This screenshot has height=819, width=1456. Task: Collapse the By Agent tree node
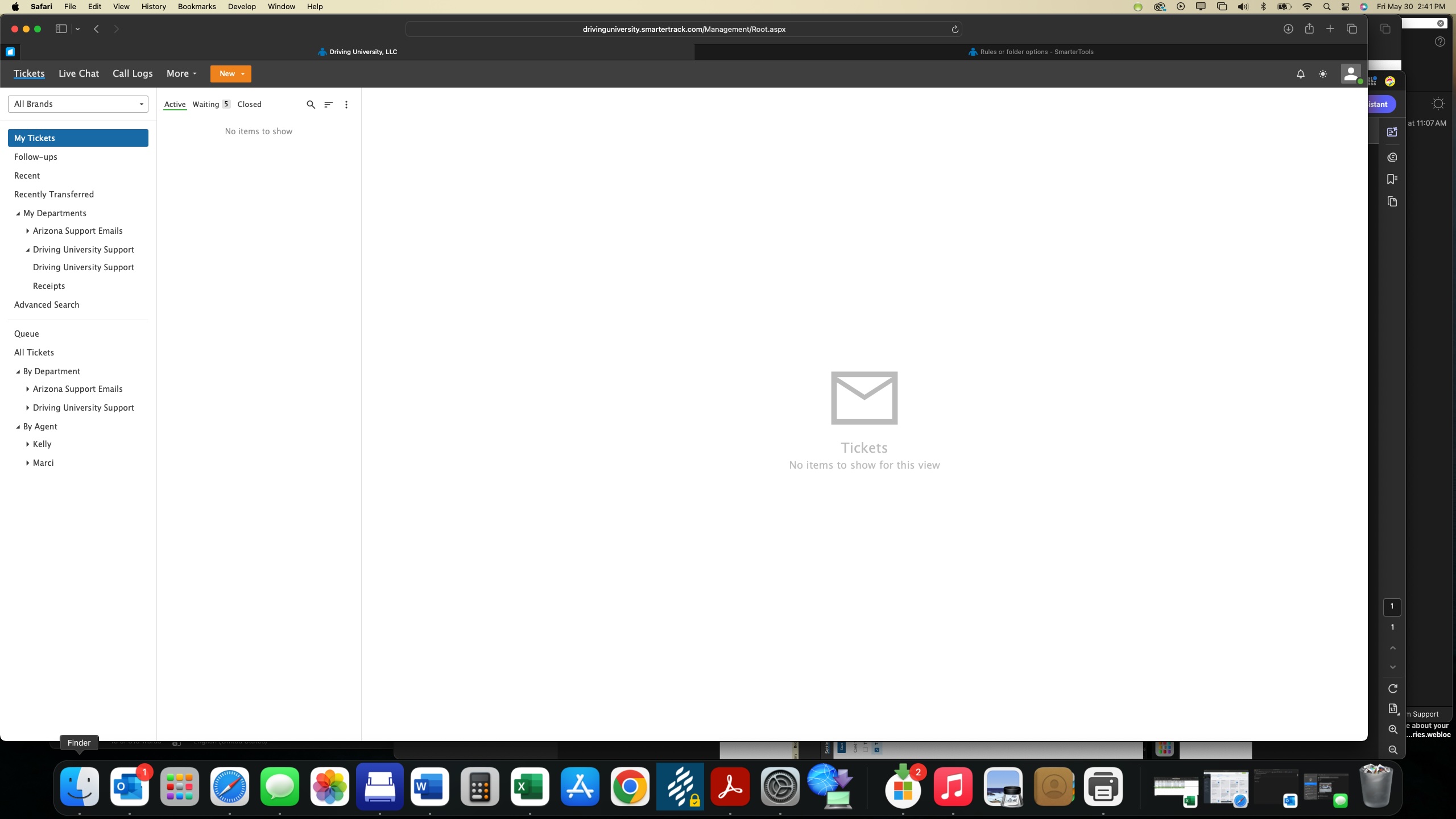18,427
